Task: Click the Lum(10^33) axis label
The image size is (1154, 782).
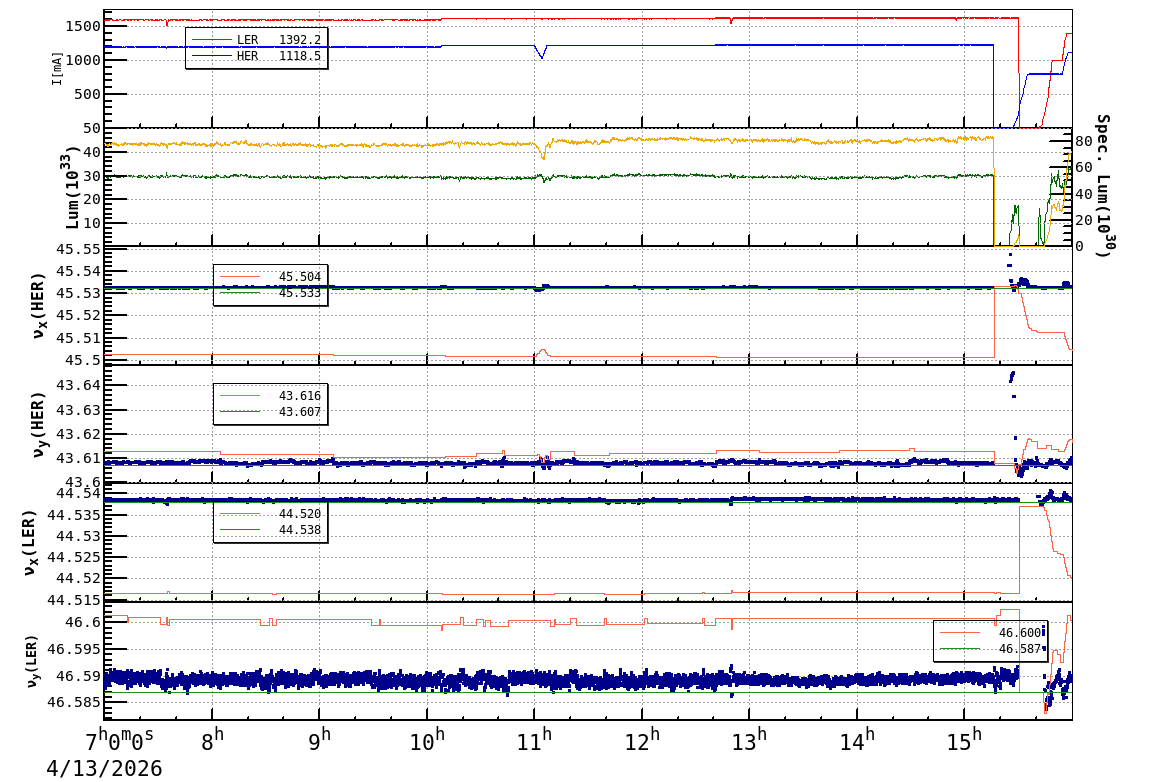Action: tap(72, 188)
